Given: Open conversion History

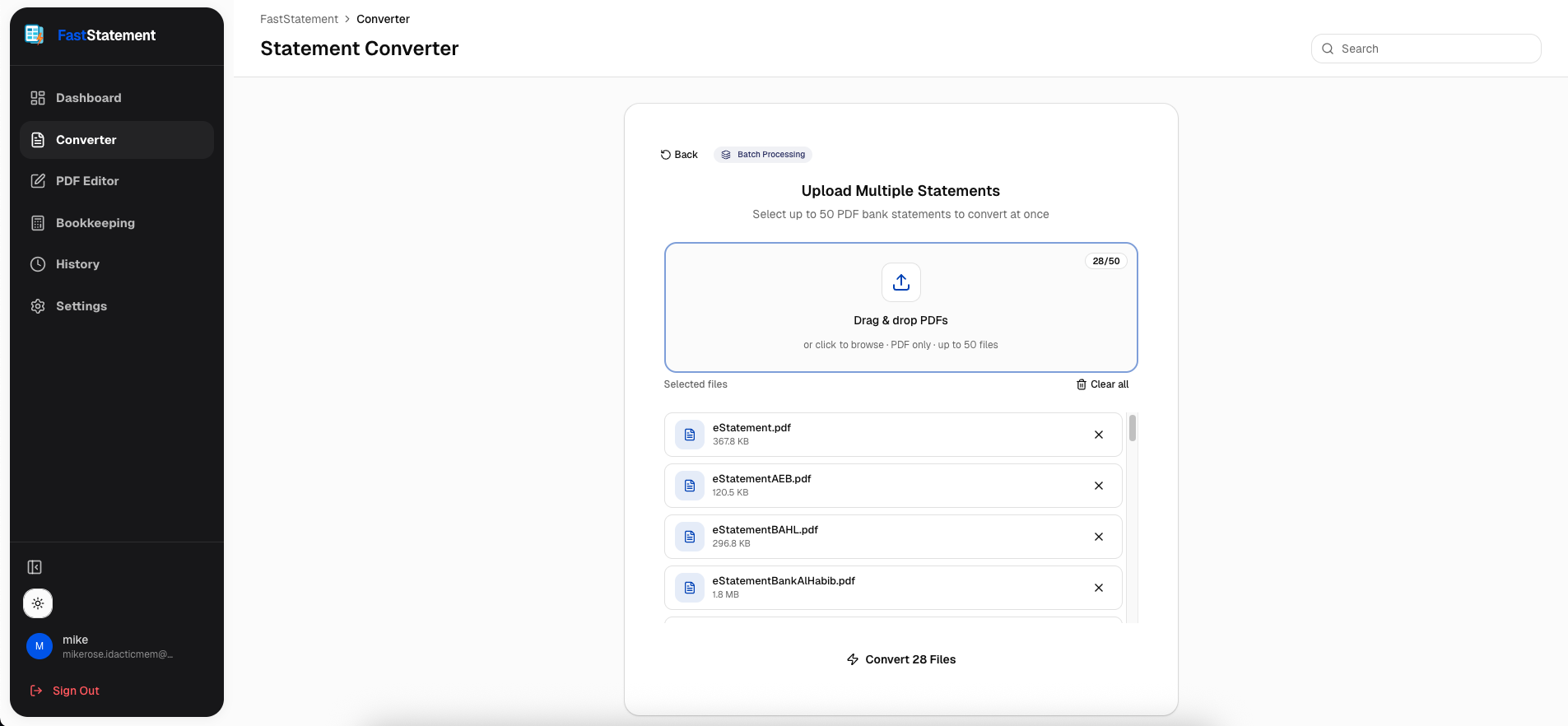Looking at the screenshot, I should pos(77,264).
